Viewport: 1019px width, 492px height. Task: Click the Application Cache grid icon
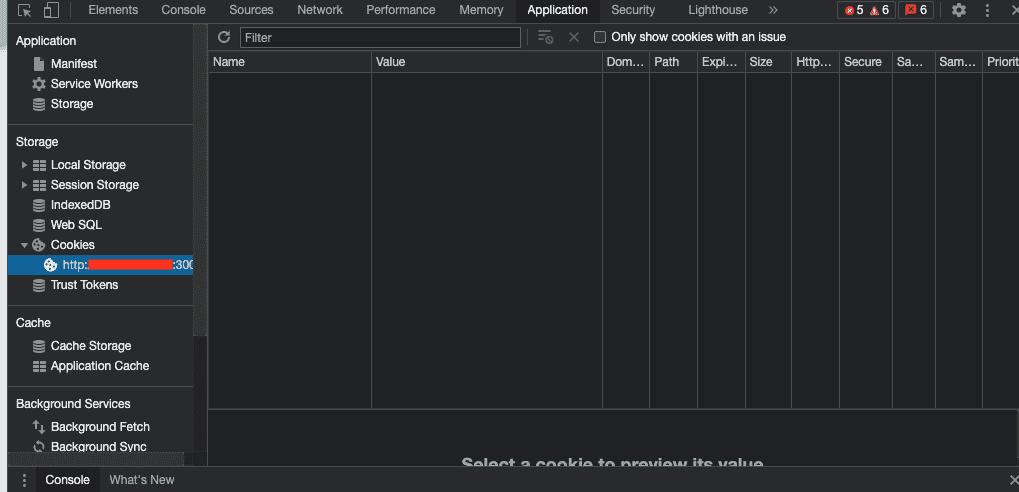tap(39, 366)
